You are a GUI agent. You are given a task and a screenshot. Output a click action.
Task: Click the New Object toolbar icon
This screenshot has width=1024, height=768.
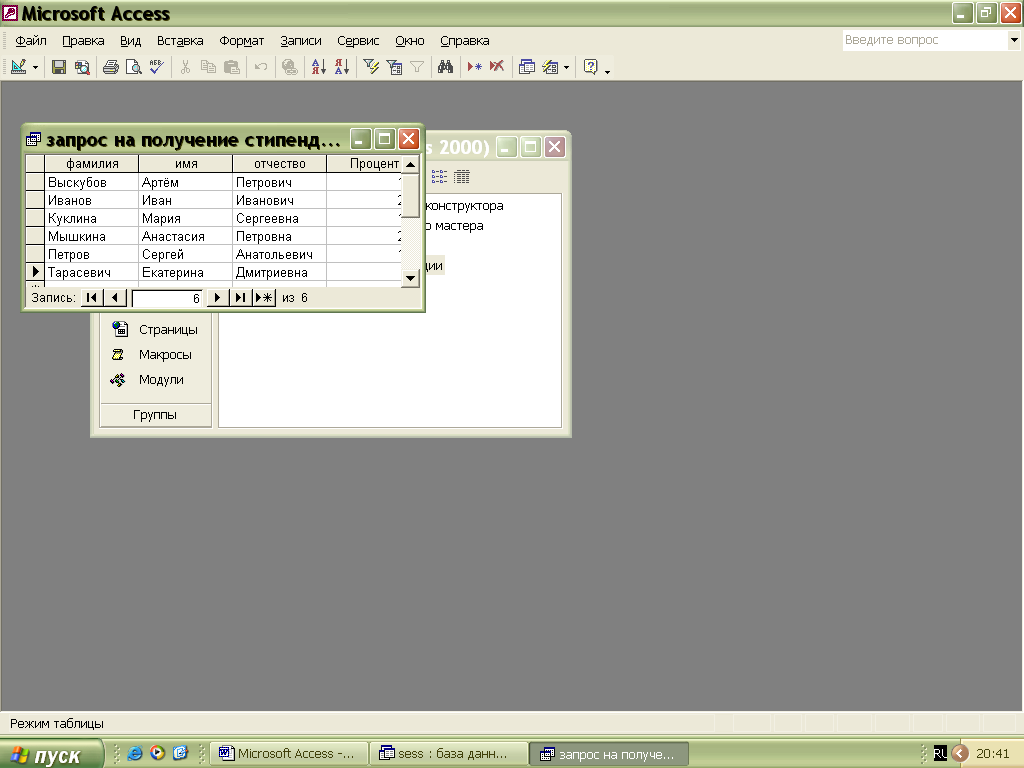coord(551,67)
